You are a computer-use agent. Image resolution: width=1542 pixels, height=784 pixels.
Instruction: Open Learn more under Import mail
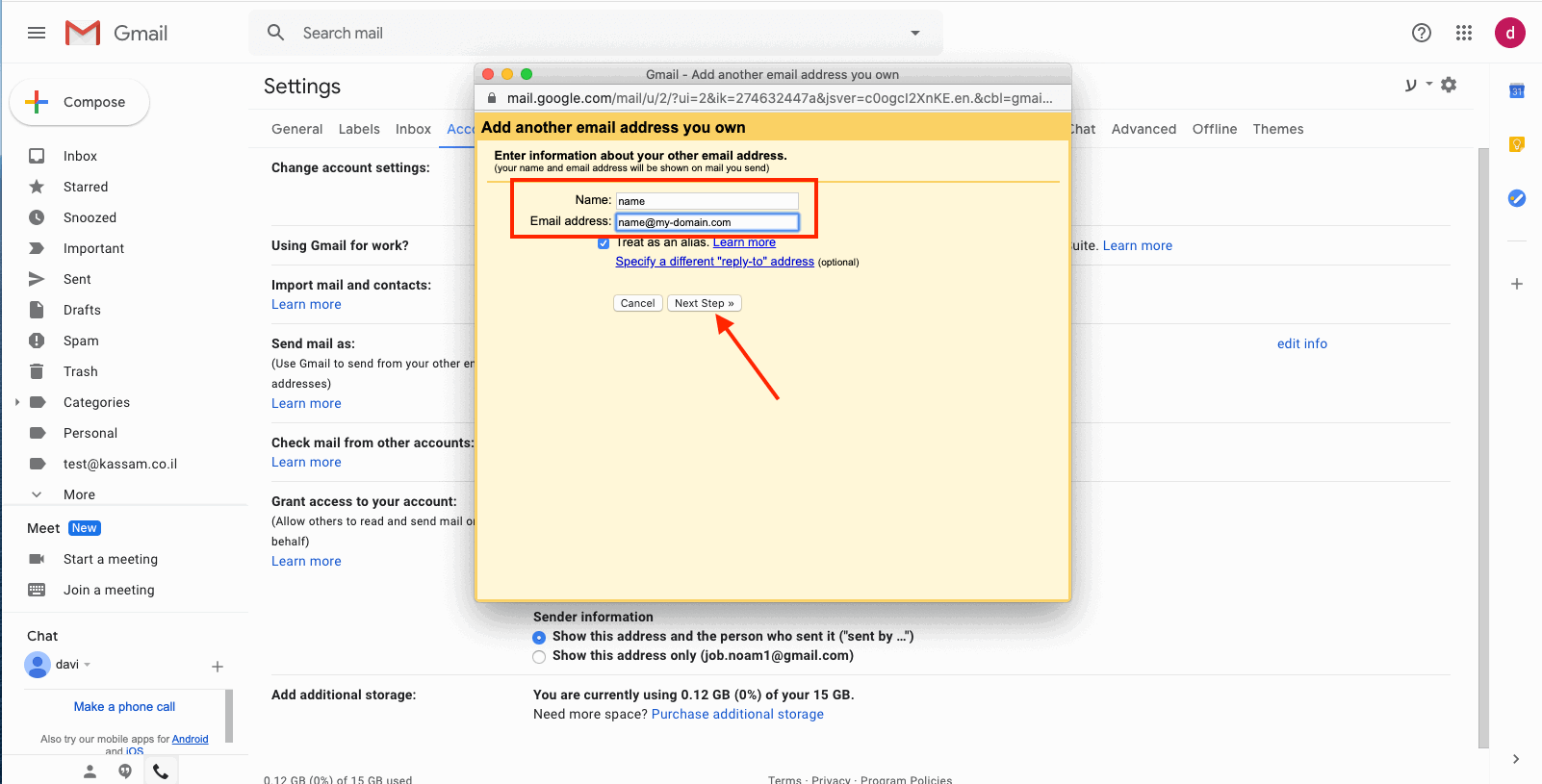[x=306, y=304]
